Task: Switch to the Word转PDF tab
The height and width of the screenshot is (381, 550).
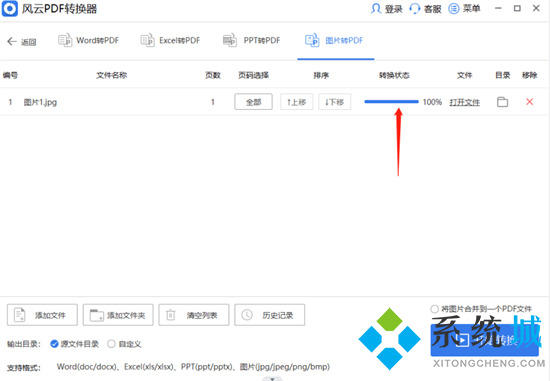Action: coord(88,40)
